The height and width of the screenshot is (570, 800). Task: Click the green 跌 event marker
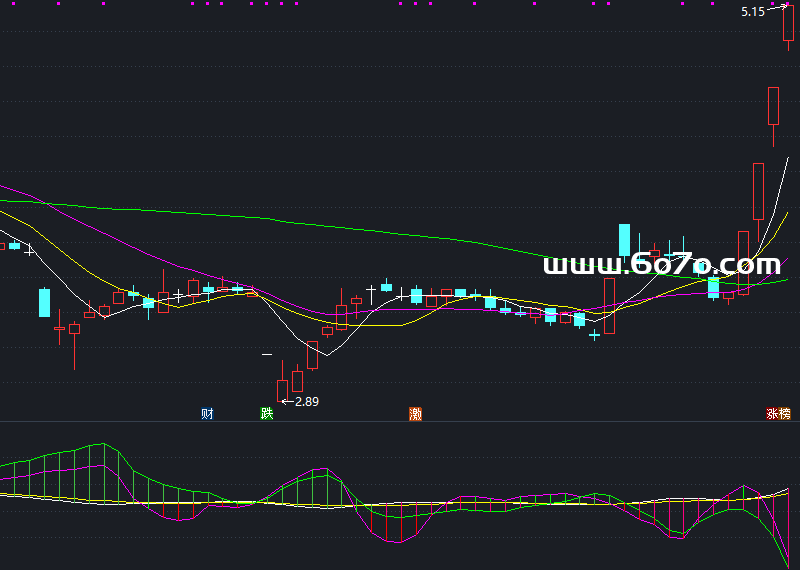(x=267, y=413)
